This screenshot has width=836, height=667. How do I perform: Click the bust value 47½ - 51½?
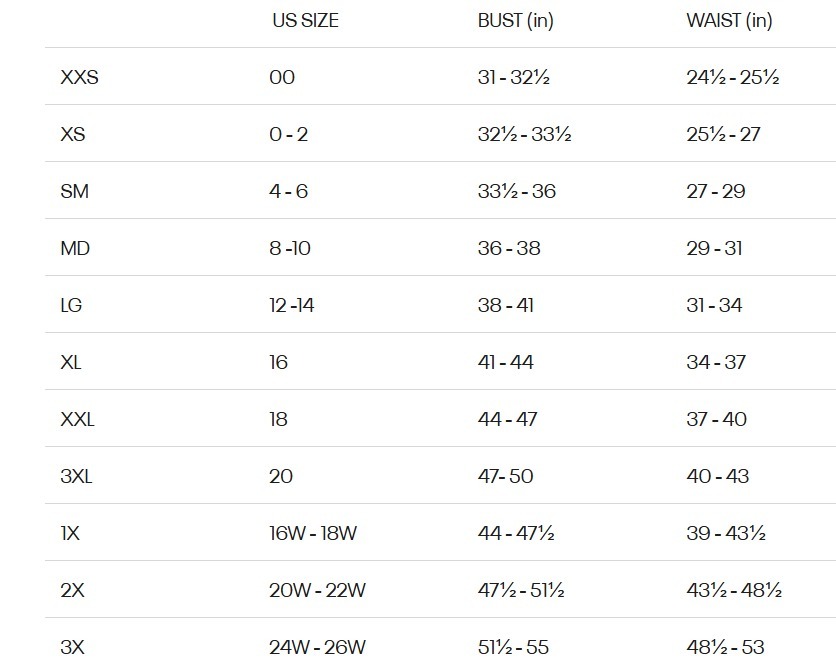click(x=521, y=590)
